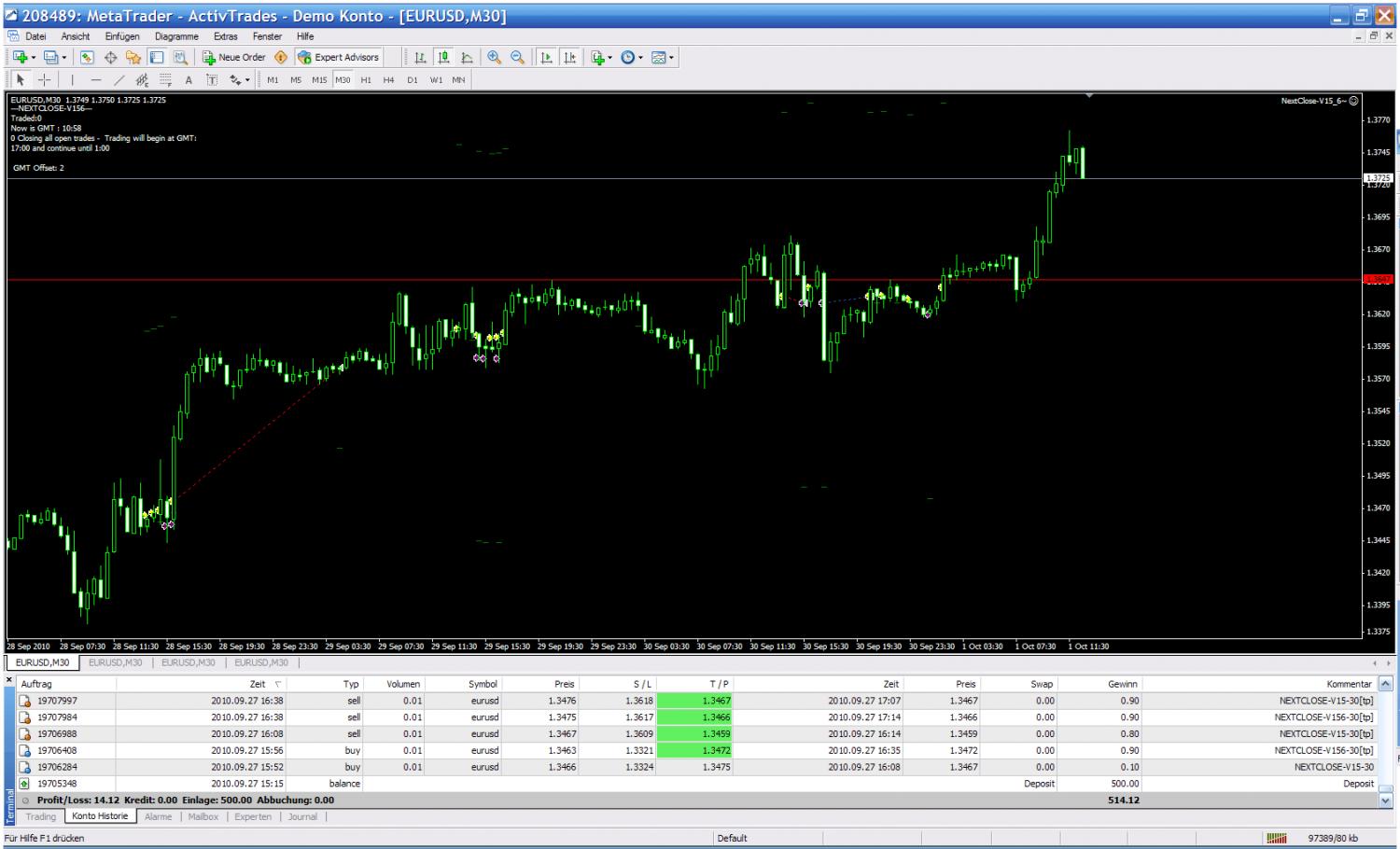Image resolution: width=1400 pixels, height=849 pixels.
Task: Open the Navigator star-folder icon
Action: pyautogui.click(x=133, y=57)
